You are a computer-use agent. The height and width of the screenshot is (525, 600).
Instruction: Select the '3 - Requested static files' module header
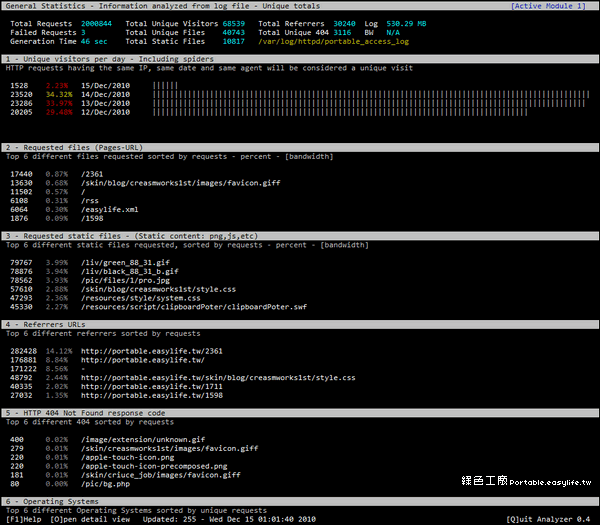tap(300, 236)
